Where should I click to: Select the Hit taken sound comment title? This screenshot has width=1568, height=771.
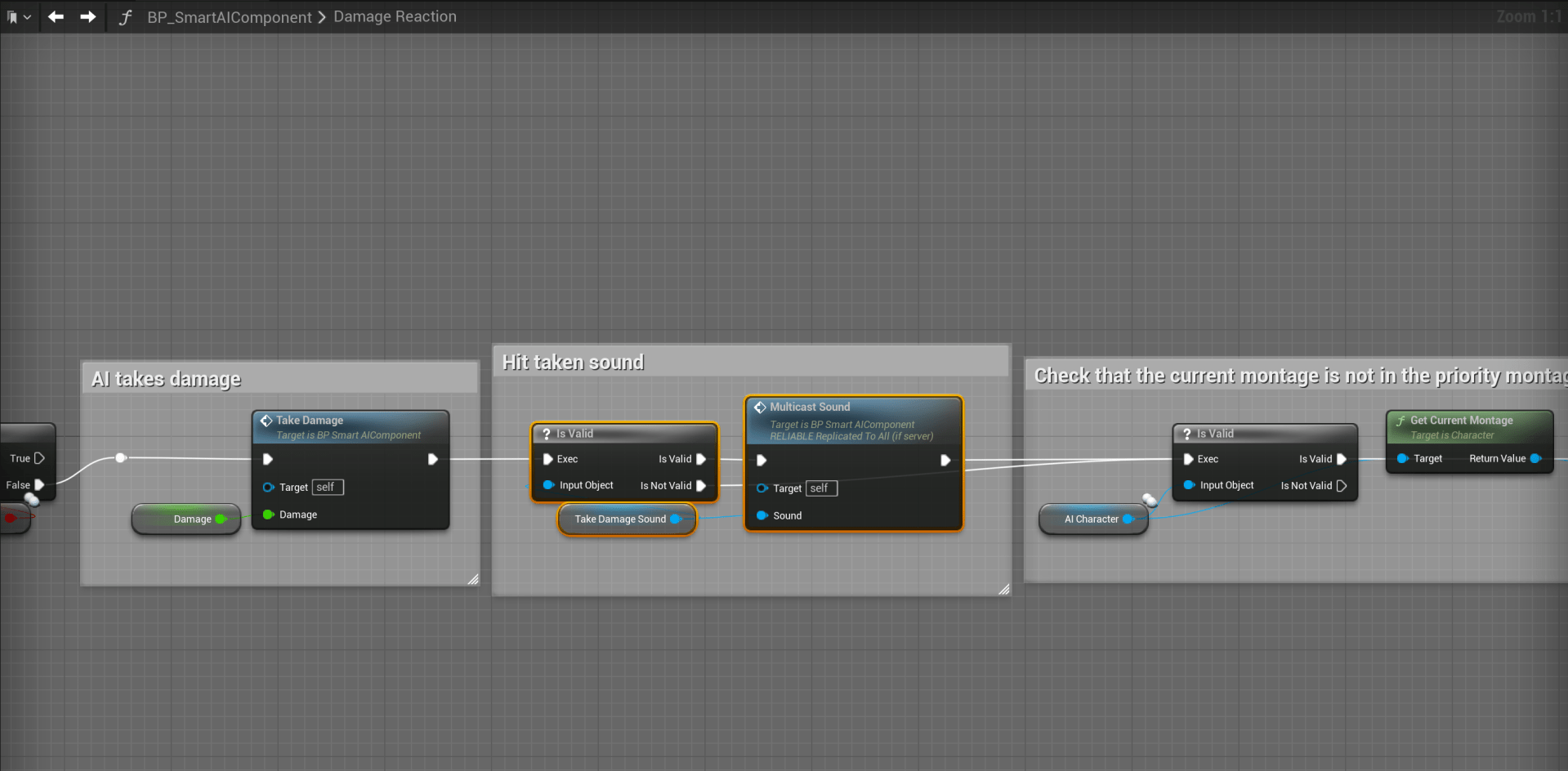point(573,363)
